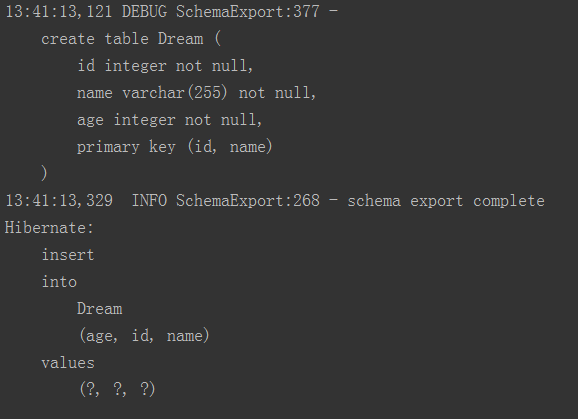Click the word 'into'

[59, 282]
